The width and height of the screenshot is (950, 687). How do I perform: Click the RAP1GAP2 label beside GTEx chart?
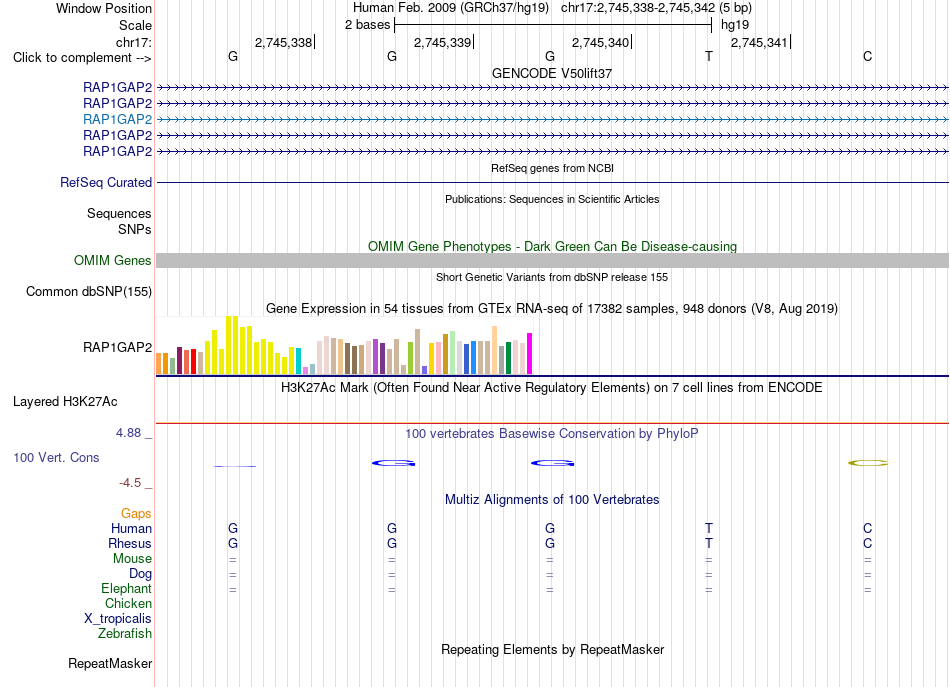coord(118,347)
